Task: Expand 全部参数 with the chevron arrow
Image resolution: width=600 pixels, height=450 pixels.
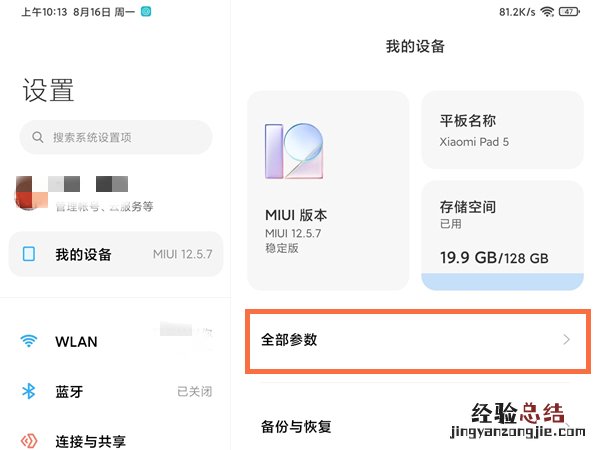Action: 566,340
